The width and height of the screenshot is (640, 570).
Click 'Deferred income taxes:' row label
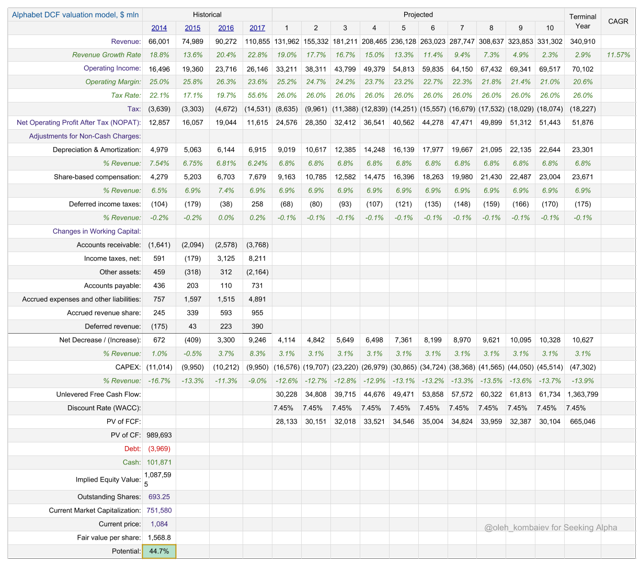point(105,204)
